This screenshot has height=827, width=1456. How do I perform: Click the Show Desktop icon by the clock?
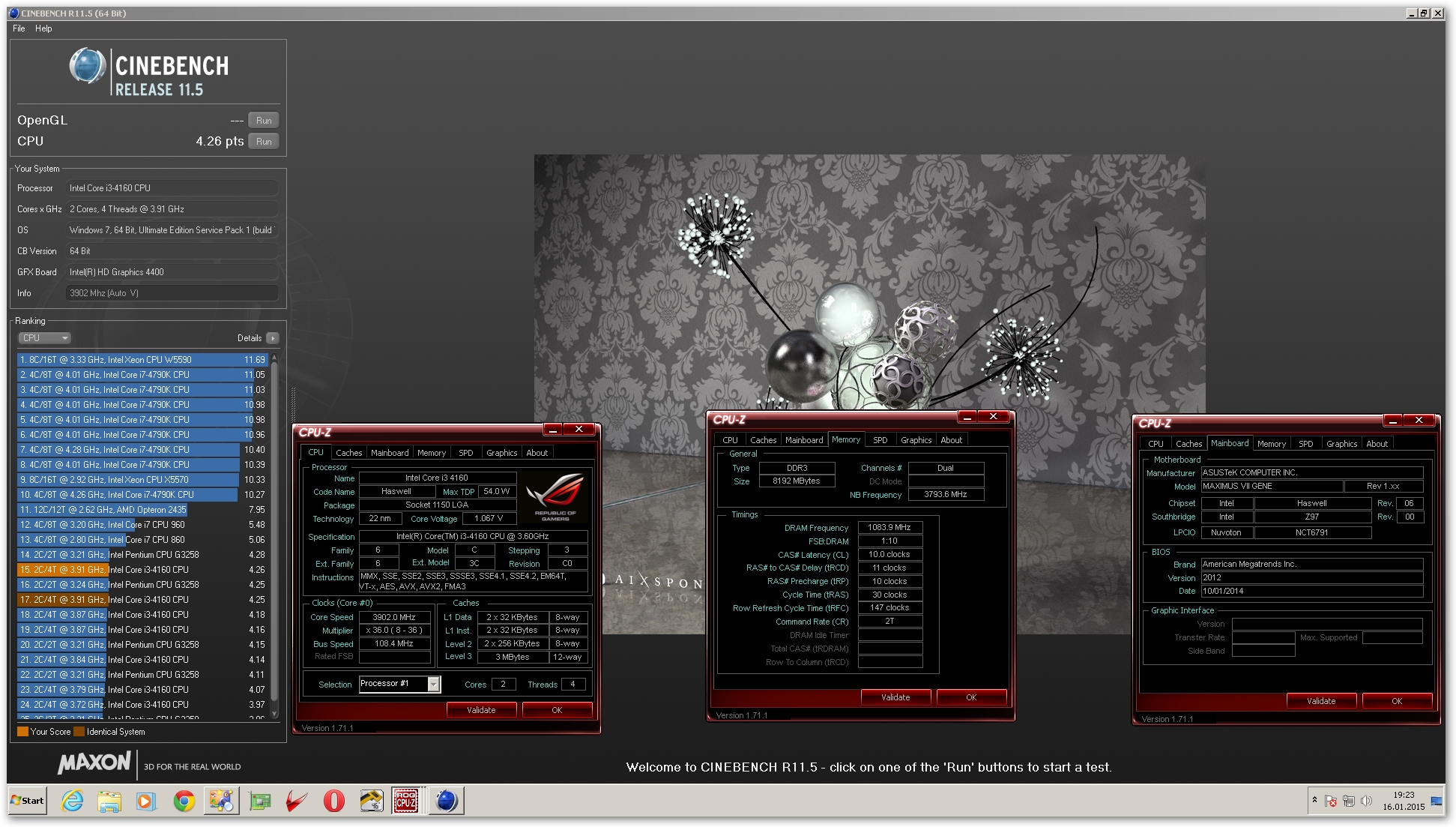tap(1437, 801)
